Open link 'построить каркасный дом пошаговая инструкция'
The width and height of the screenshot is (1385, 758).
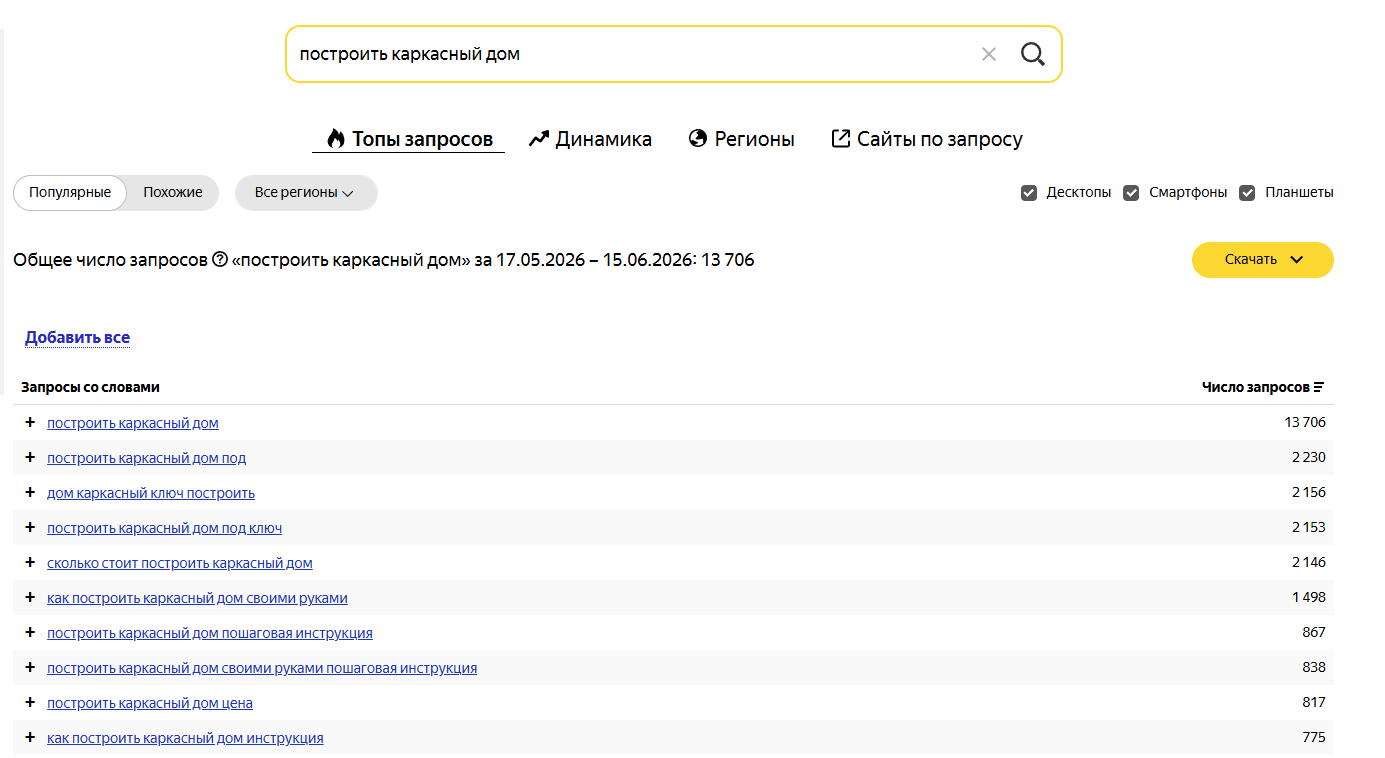[x=210, y=633]
